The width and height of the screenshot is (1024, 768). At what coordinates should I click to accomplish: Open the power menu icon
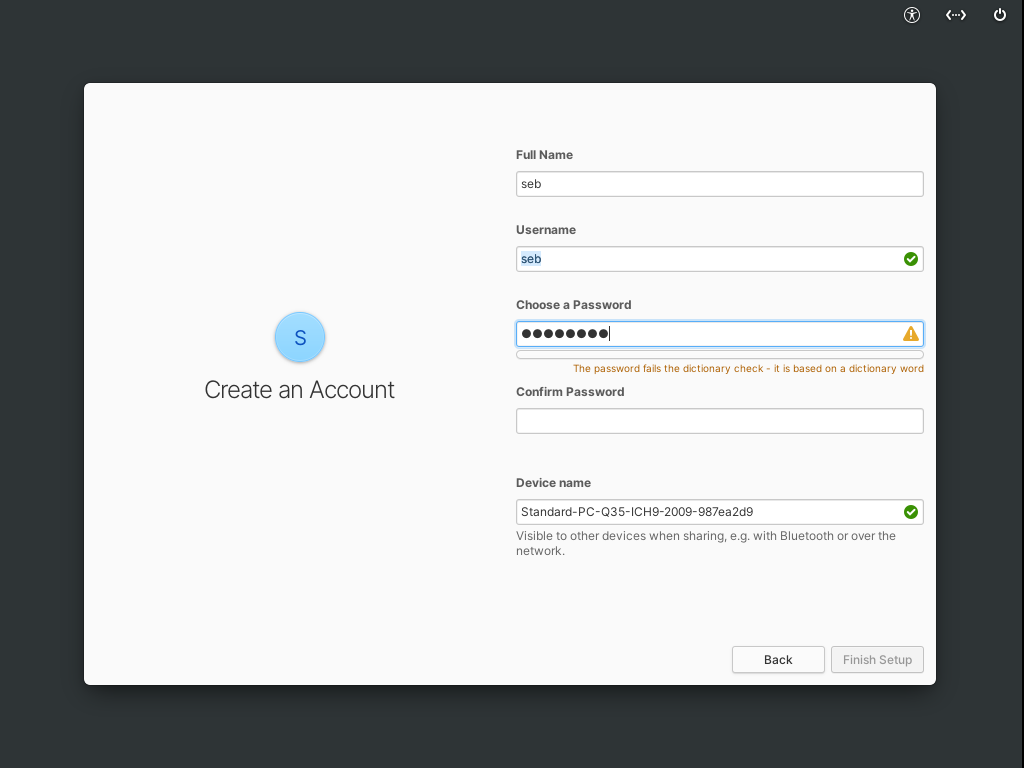999,15
